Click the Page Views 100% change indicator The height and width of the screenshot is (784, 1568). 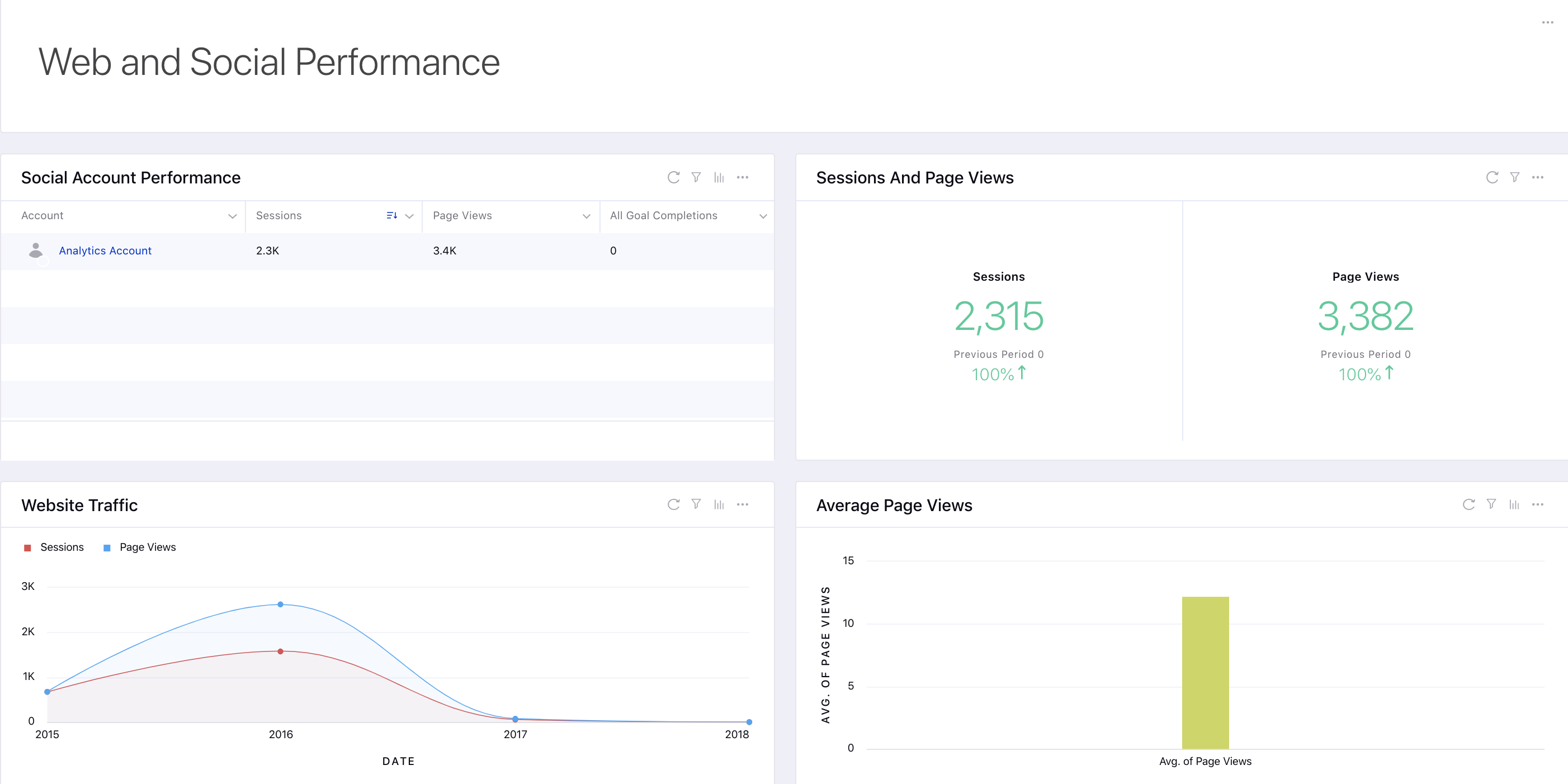[x=1366, y=374]
